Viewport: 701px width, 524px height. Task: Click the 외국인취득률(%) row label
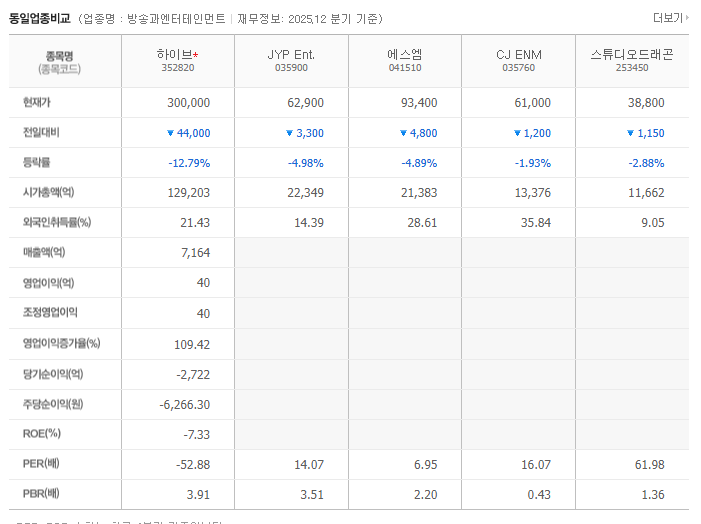tap(57, 222)
